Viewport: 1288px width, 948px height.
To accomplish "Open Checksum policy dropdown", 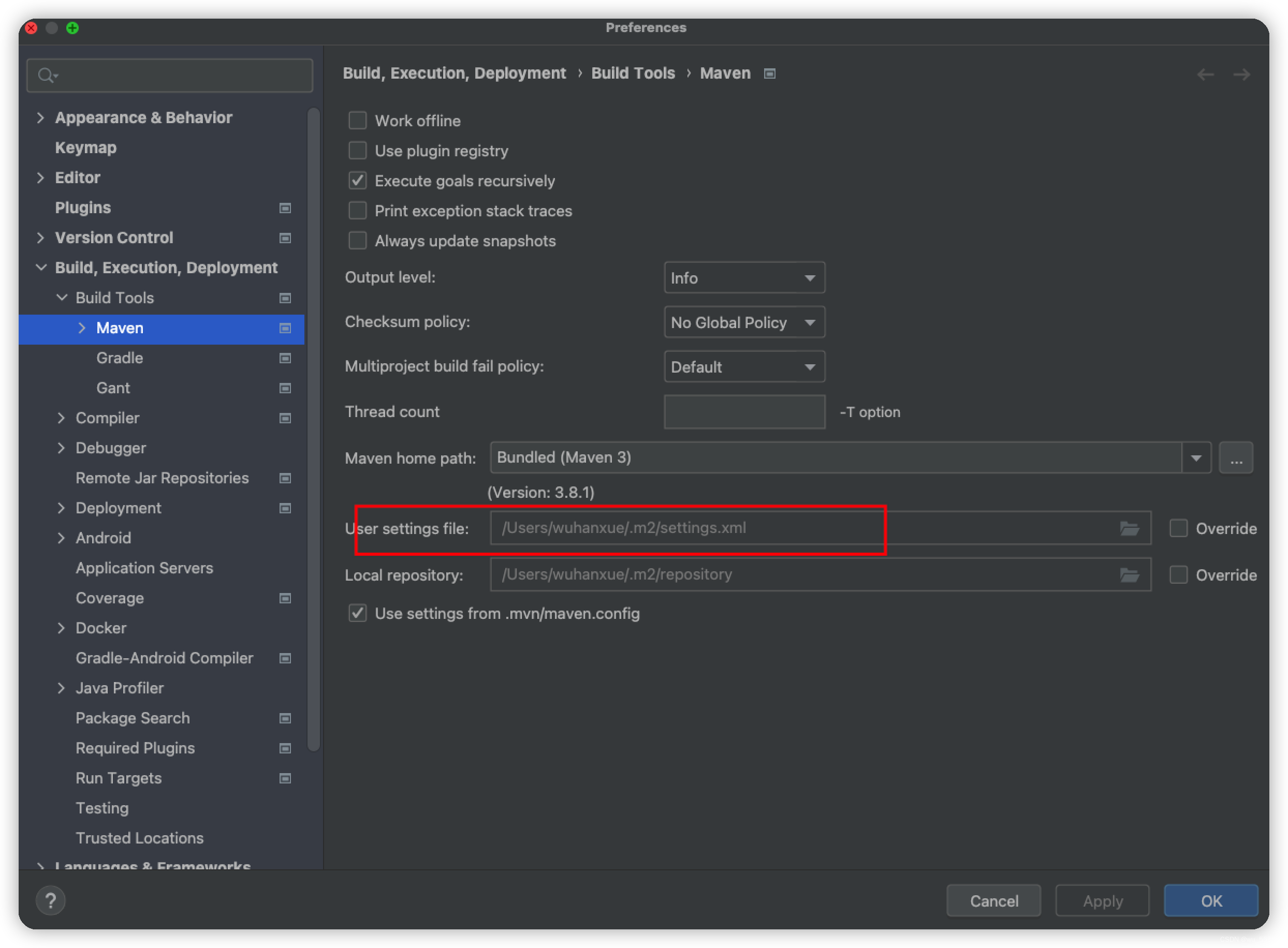I will 744,322.
